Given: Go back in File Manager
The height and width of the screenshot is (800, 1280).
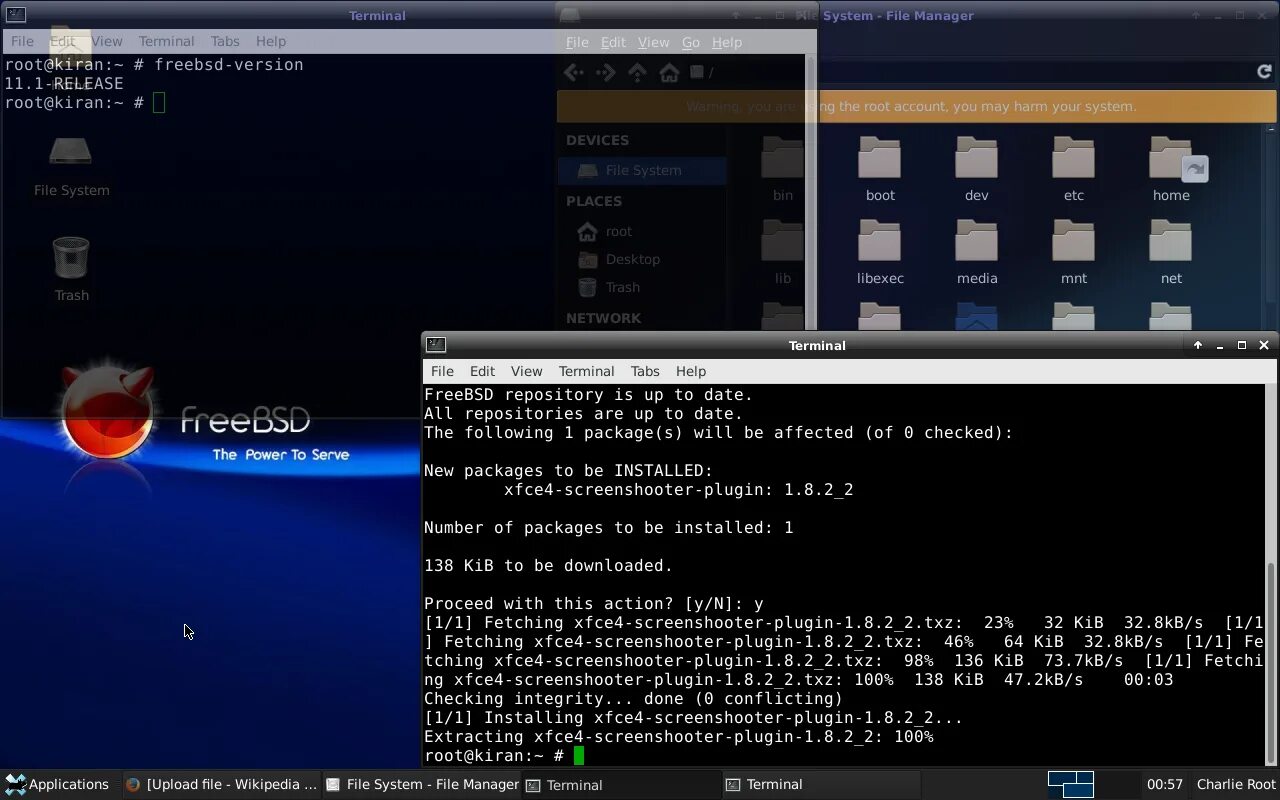Looking at the screenshot, I should [x=574, y=72].
